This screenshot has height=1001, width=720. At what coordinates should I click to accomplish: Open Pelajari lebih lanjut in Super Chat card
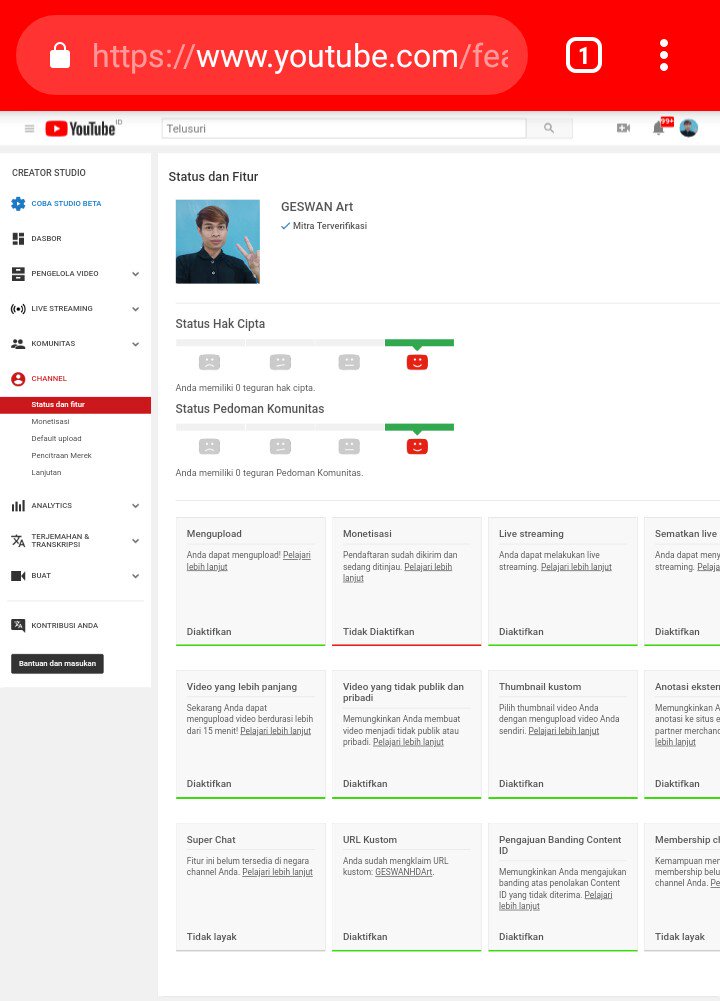(x=278, y=872)
